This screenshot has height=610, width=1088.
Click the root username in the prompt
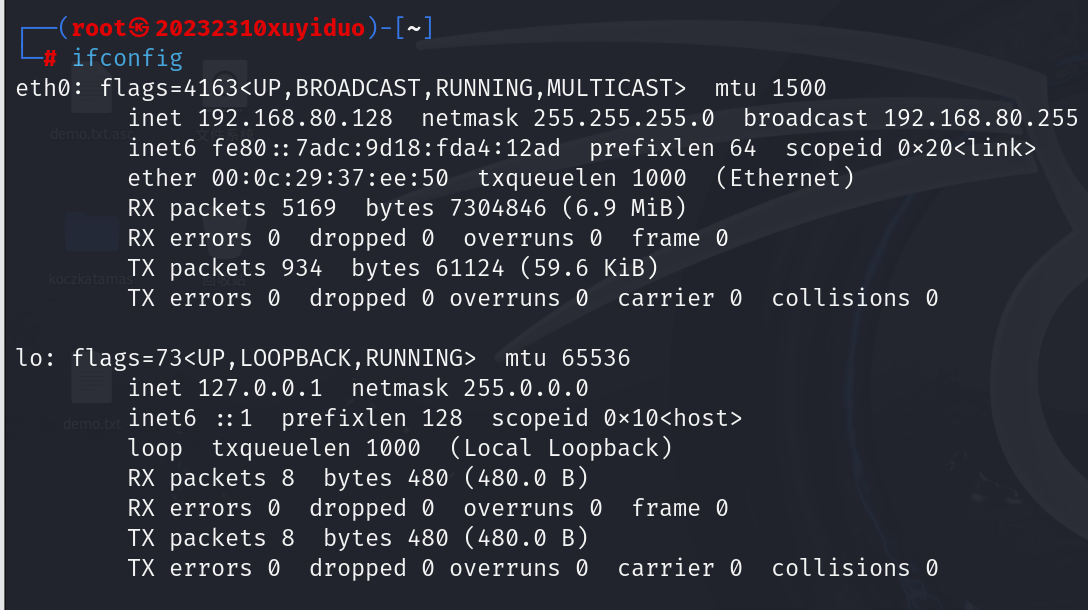pos(99,28)
